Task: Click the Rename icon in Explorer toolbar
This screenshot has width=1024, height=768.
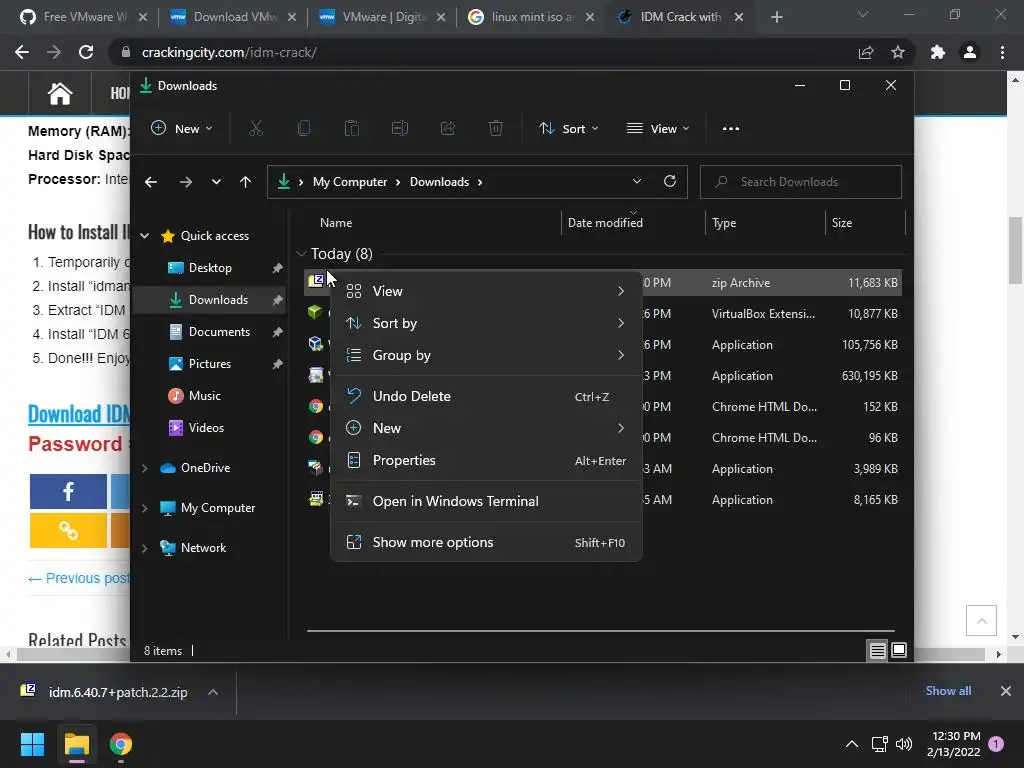Action: click(400, 129)
